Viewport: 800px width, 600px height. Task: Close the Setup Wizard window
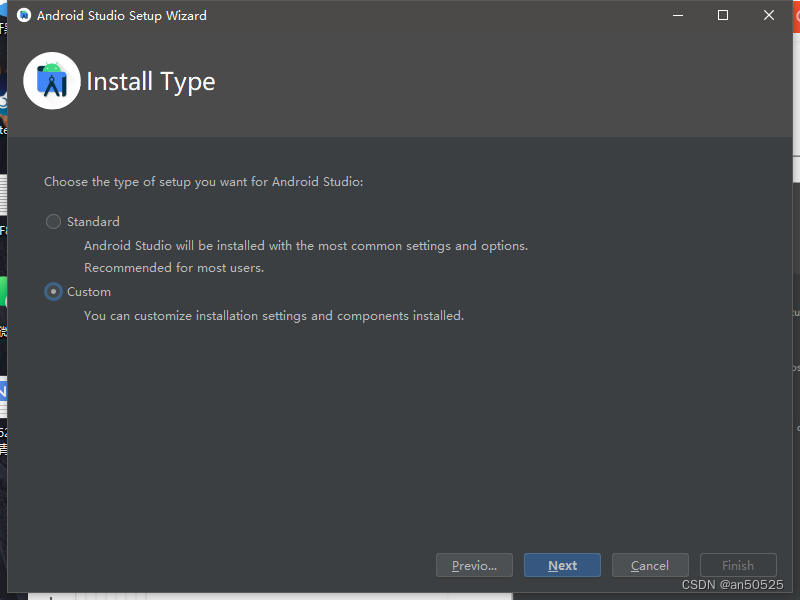point(769,15)
